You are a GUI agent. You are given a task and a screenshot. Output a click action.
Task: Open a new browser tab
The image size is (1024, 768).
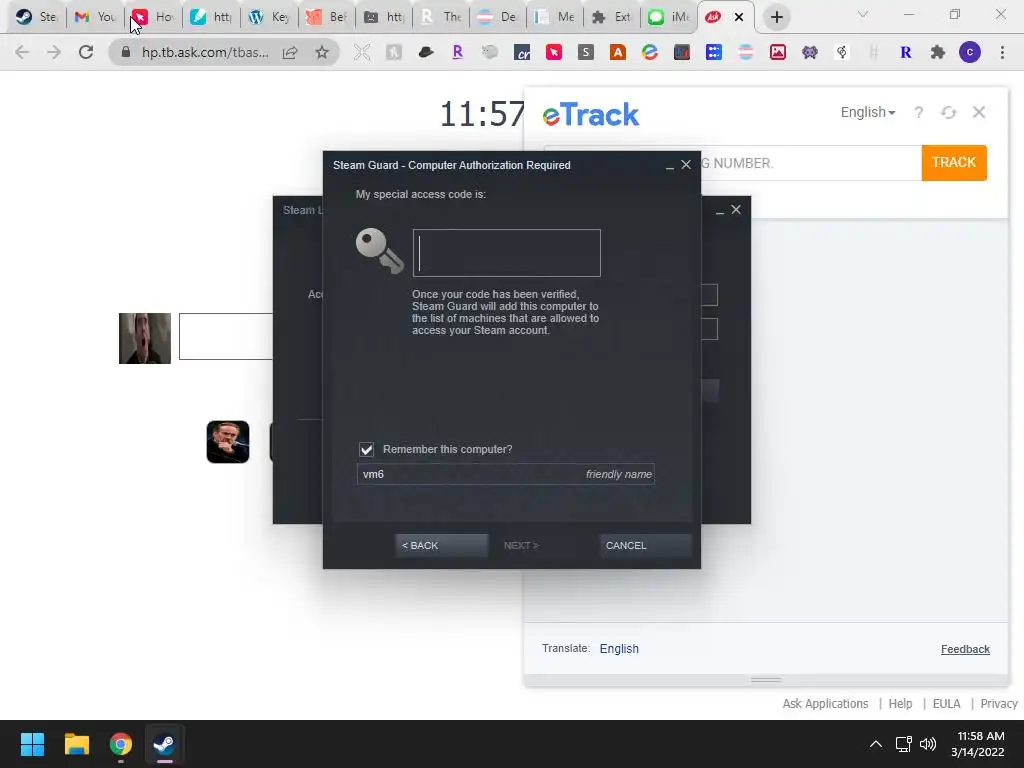[x=776, y=17]
